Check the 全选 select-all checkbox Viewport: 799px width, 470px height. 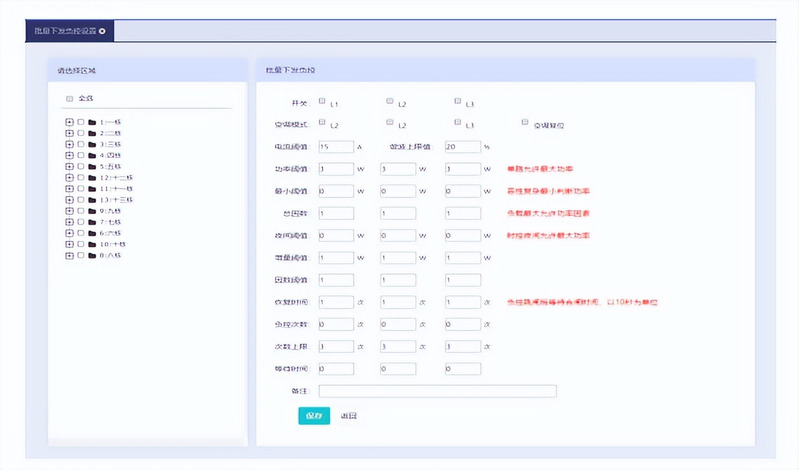click(x=69, y=99)
